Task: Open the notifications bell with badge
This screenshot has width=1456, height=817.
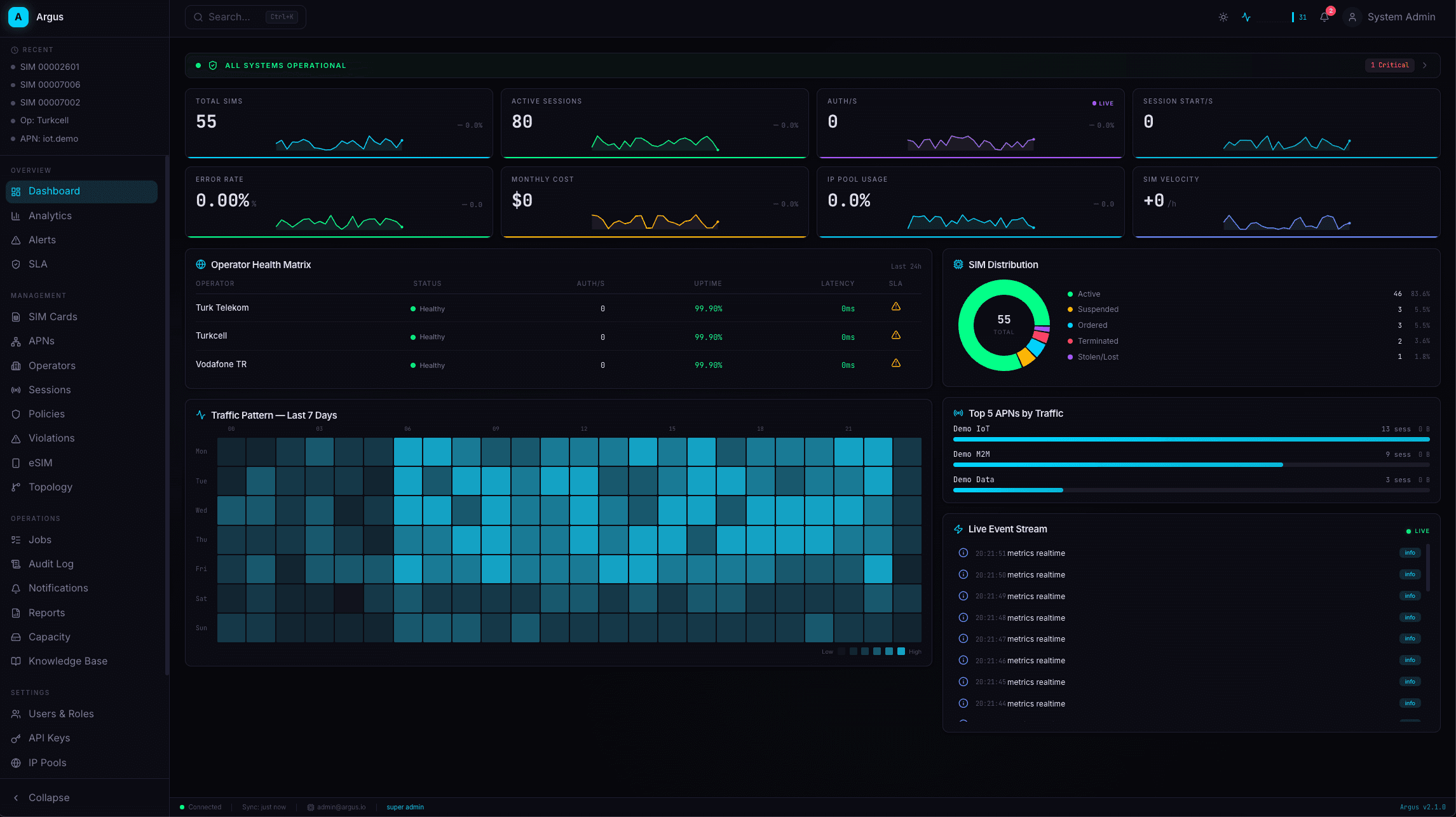Action: click(1324, 17)
